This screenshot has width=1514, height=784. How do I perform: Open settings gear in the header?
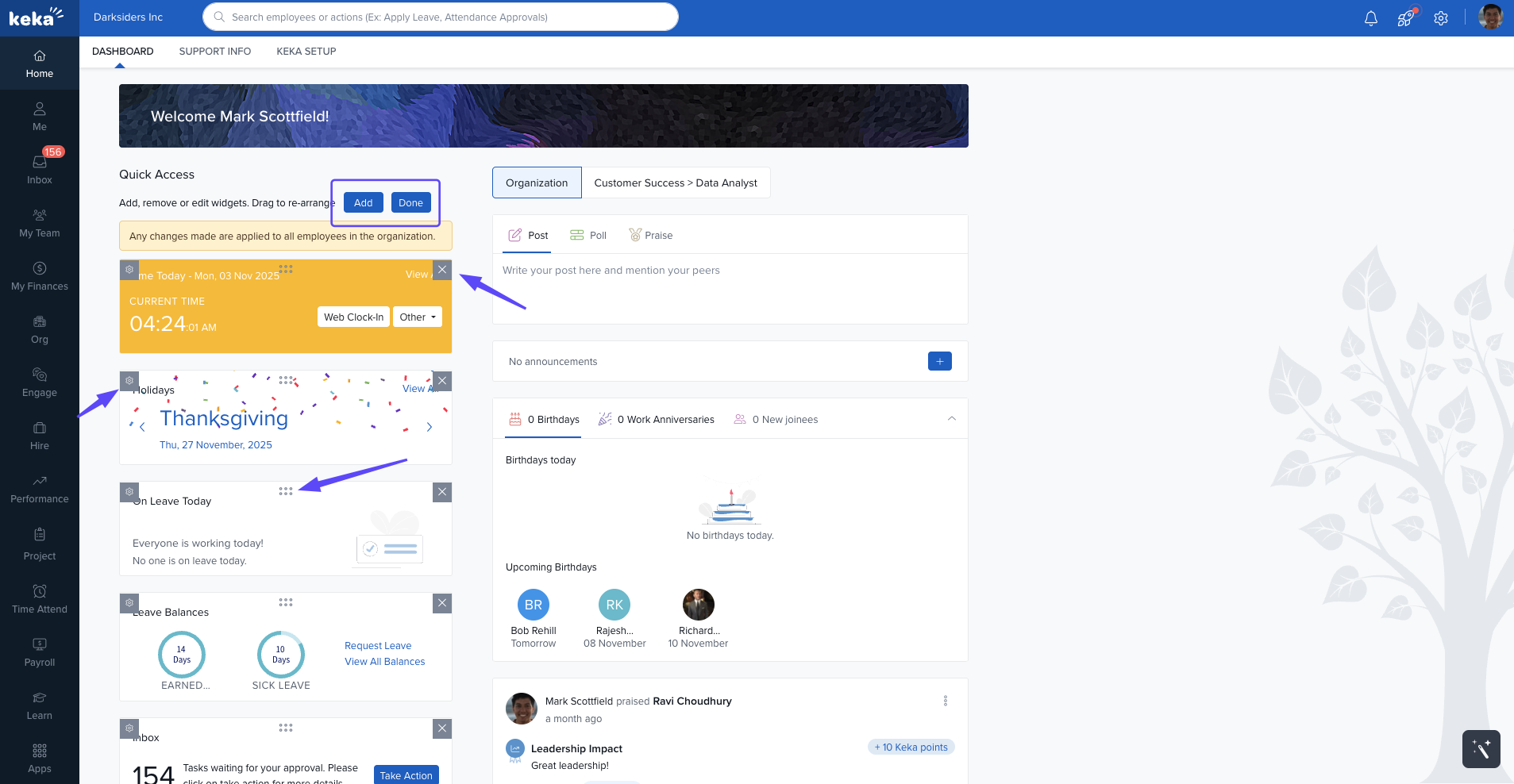(1441, 18)
